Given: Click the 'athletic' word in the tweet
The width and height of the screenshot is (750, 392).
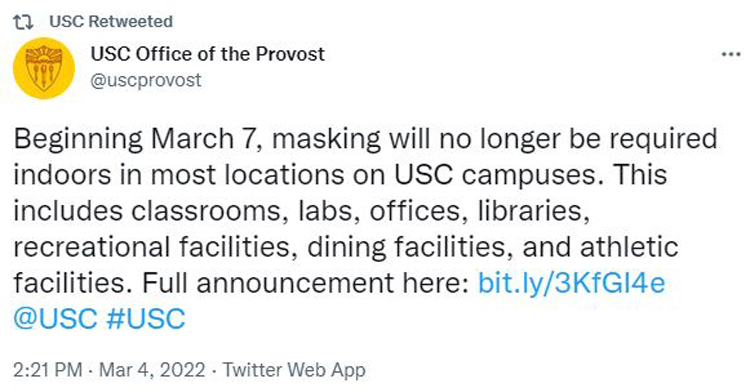Looking at the screenshot, I should pyautogui.click(x=629, y=247).
